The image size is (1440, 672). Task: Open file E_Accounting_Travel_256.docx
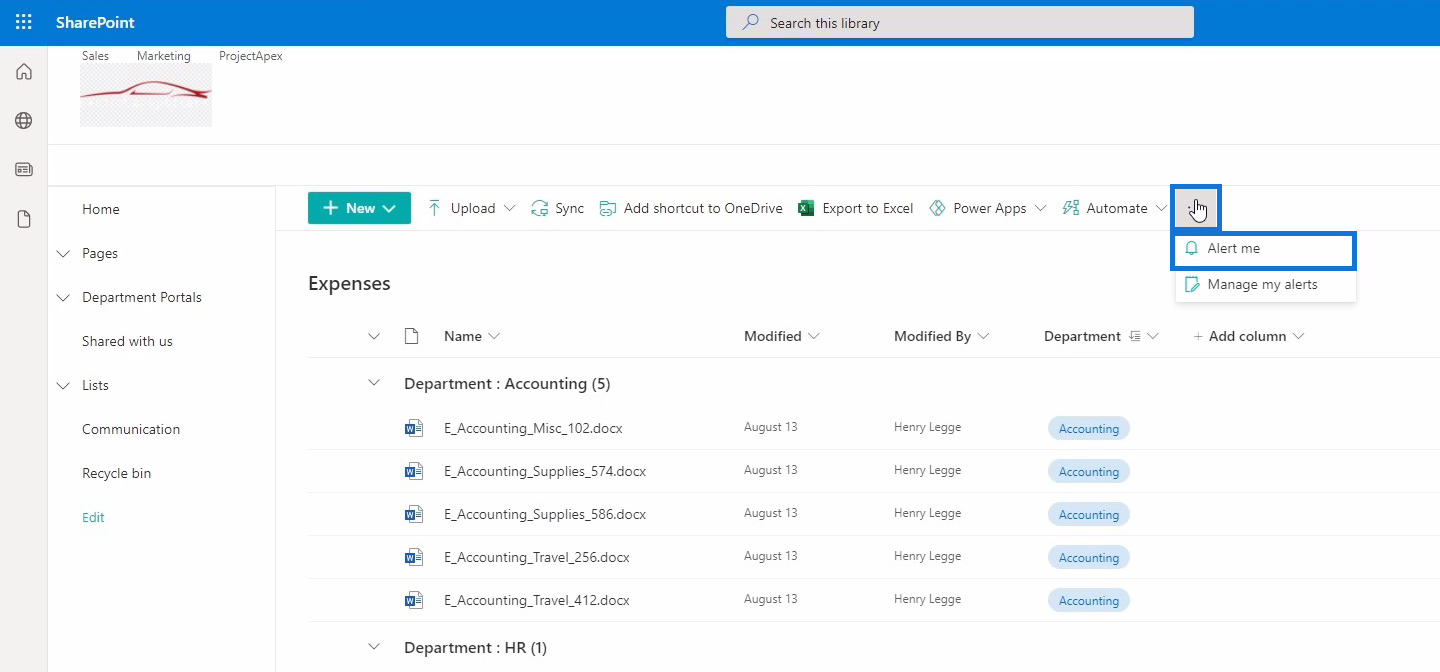click(x=537, y=557)
